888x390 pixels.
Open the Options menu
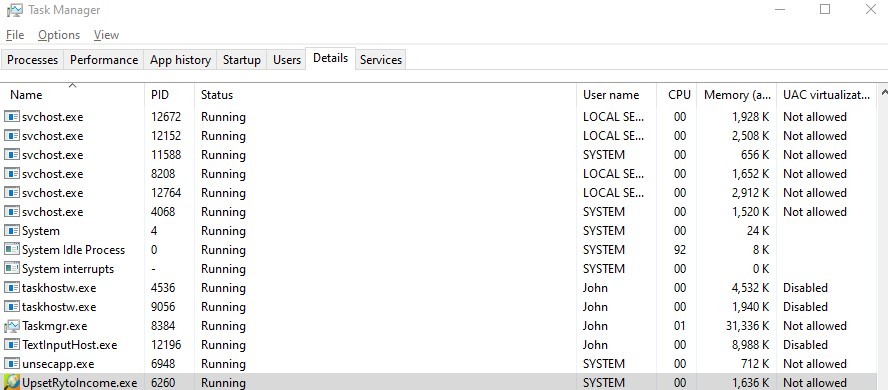click(x=59, y=35)
